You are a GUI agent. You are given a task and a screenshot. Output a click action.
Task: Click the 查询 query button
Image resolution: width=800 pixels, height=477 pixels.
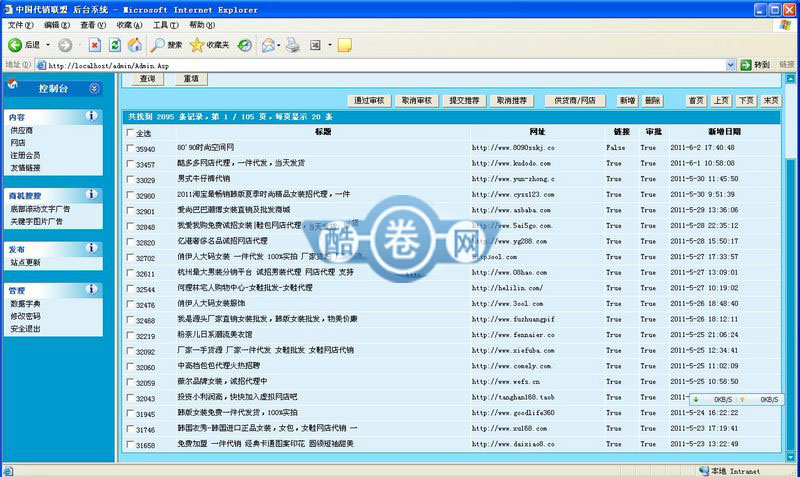pos(147,79)
